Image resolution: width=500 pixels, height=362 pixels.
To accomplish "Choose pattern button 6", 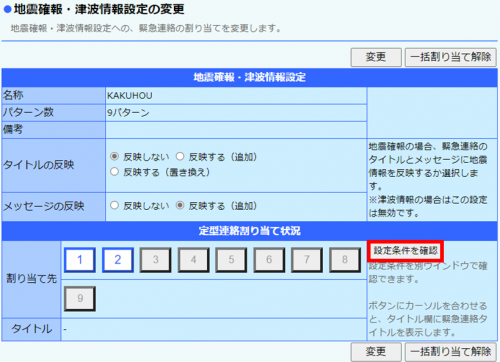I will tap(269, 260).
